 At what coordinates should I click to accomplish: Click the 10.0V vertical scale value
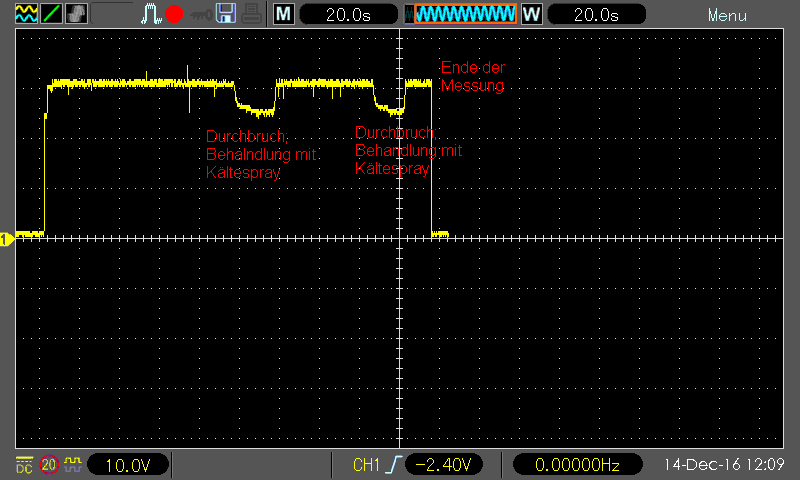(x=128, y=465)
